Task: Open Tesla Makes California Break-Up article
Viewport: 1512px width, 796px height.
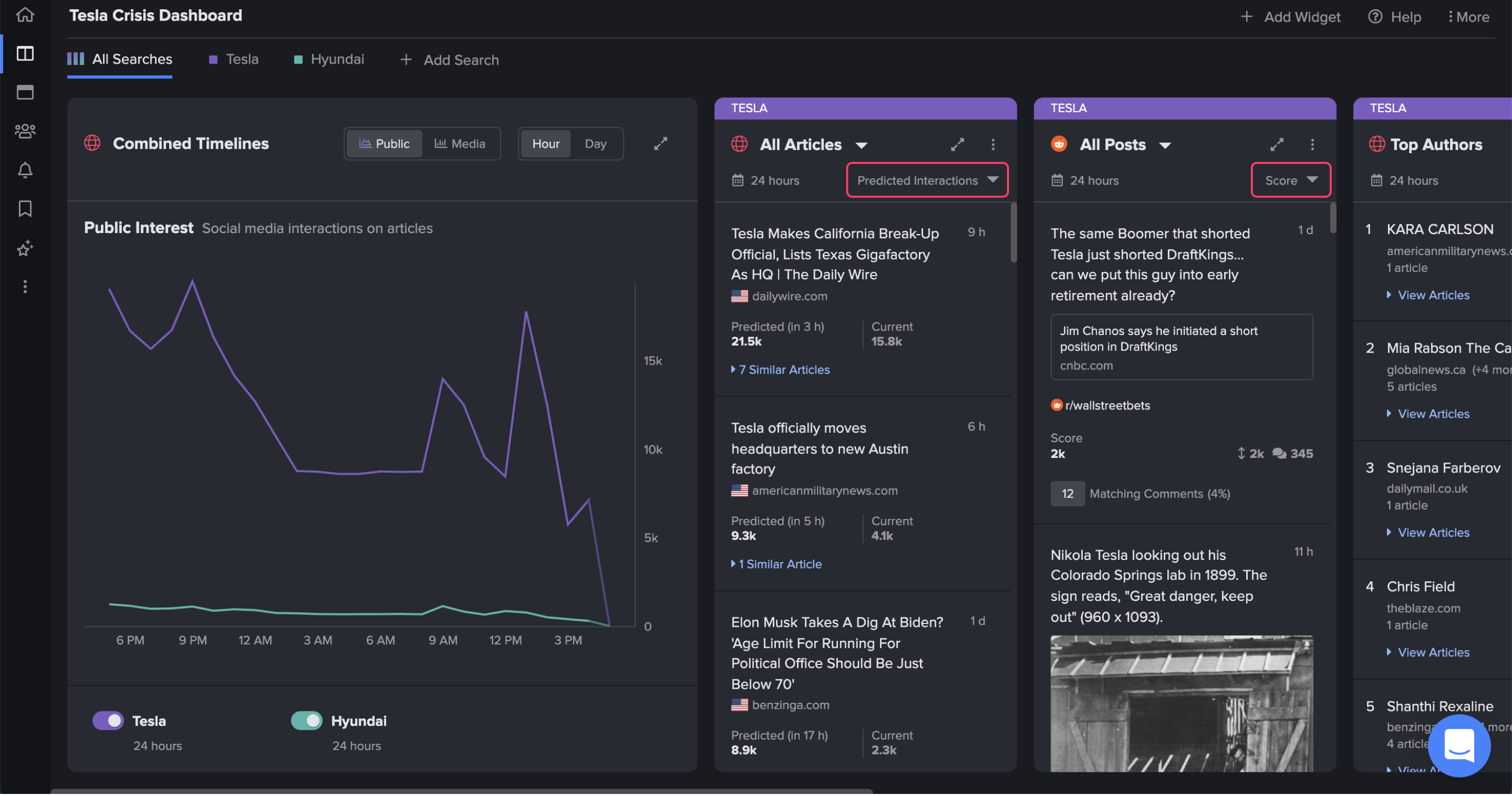Action: pyautogui.click(x=835, y=254)
